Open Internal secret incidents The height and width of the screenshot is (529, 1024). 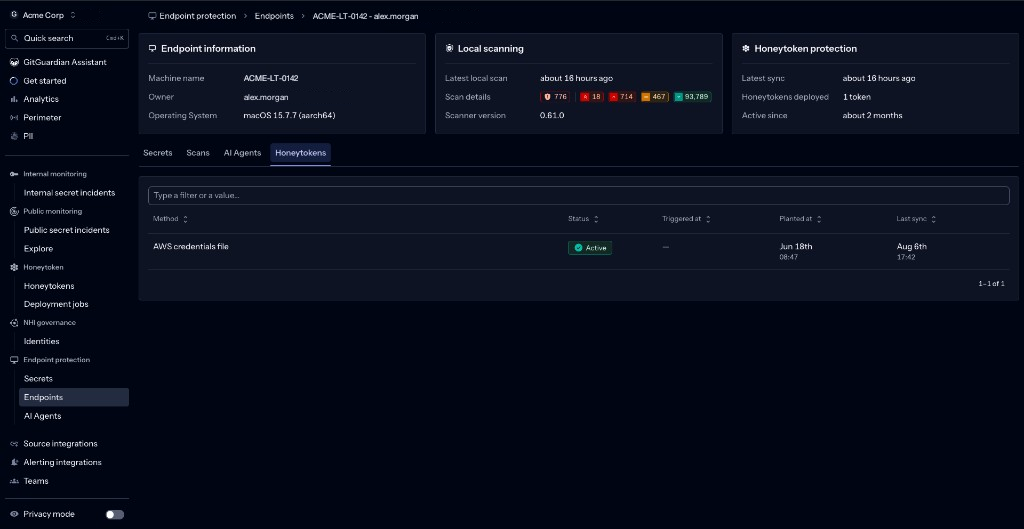[x=69, y=193]
